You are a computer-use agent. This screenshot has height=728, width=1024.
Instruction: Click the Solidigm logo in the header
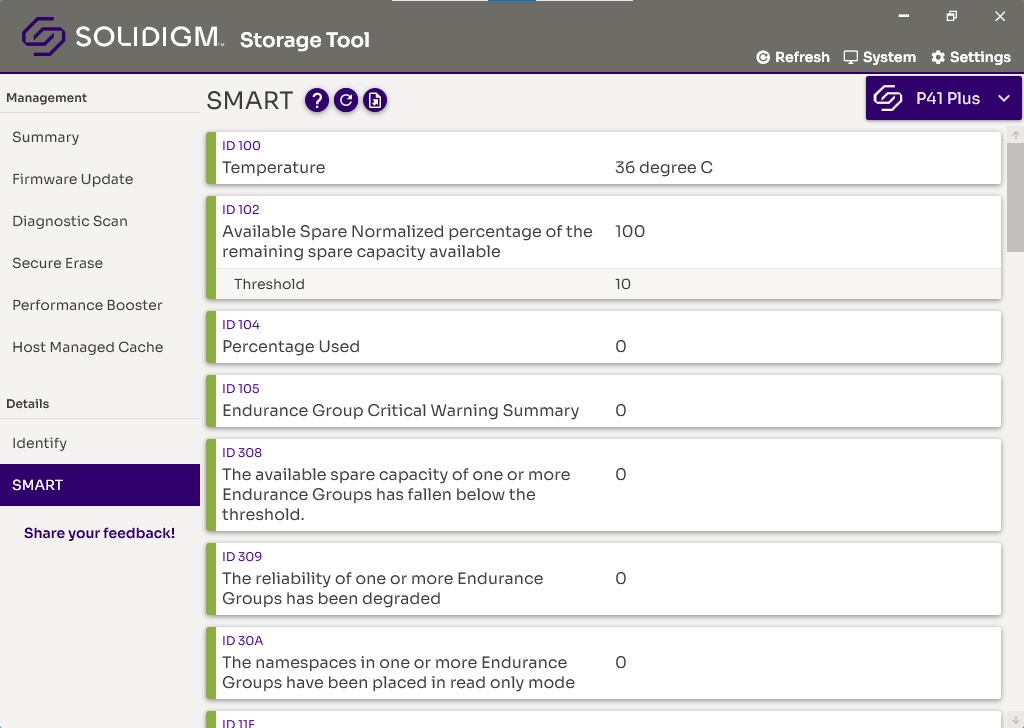pyautogui.click(x=123, y=37)
